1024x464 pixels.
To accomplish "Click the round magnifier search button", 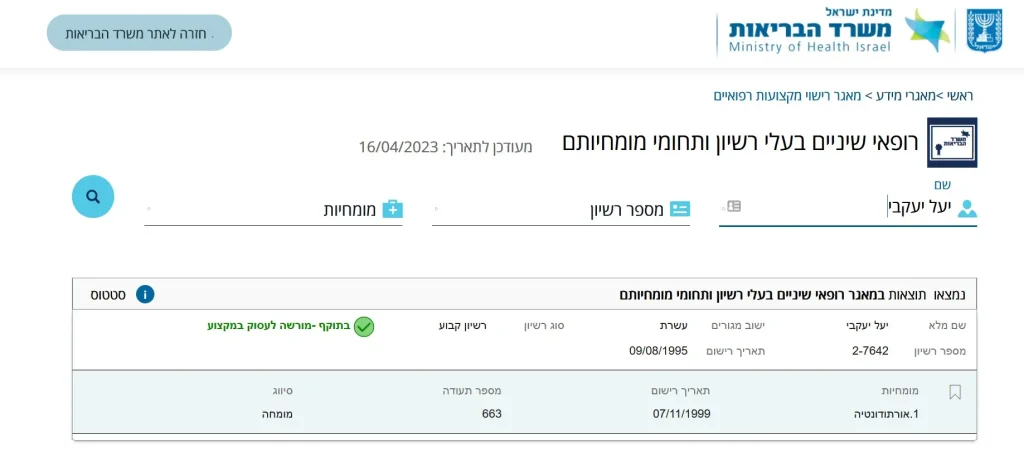I will pos(93,197).
